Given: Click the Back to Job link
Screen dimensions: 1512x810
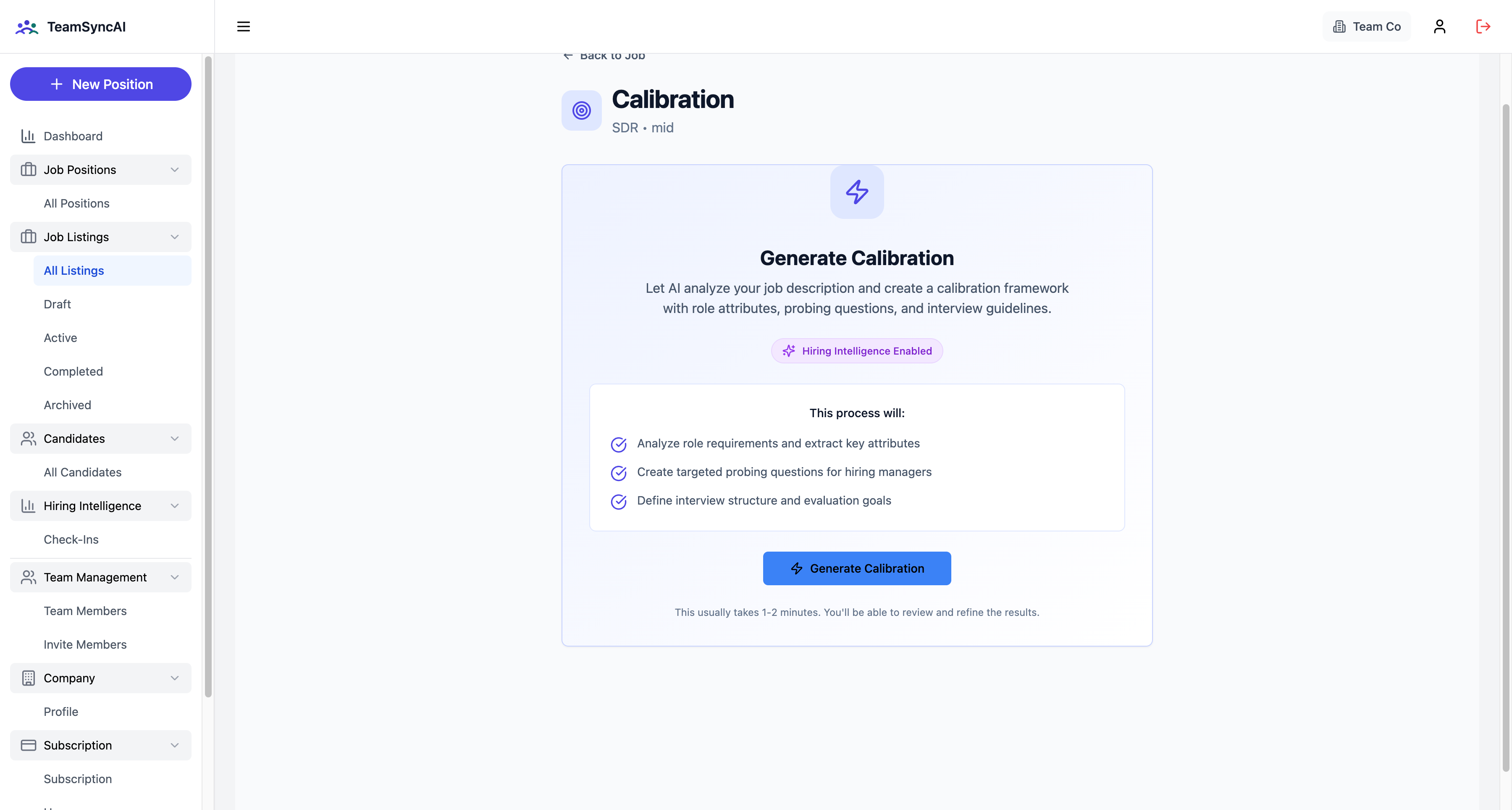Looking at the screenshot, I should pos(604,56).
